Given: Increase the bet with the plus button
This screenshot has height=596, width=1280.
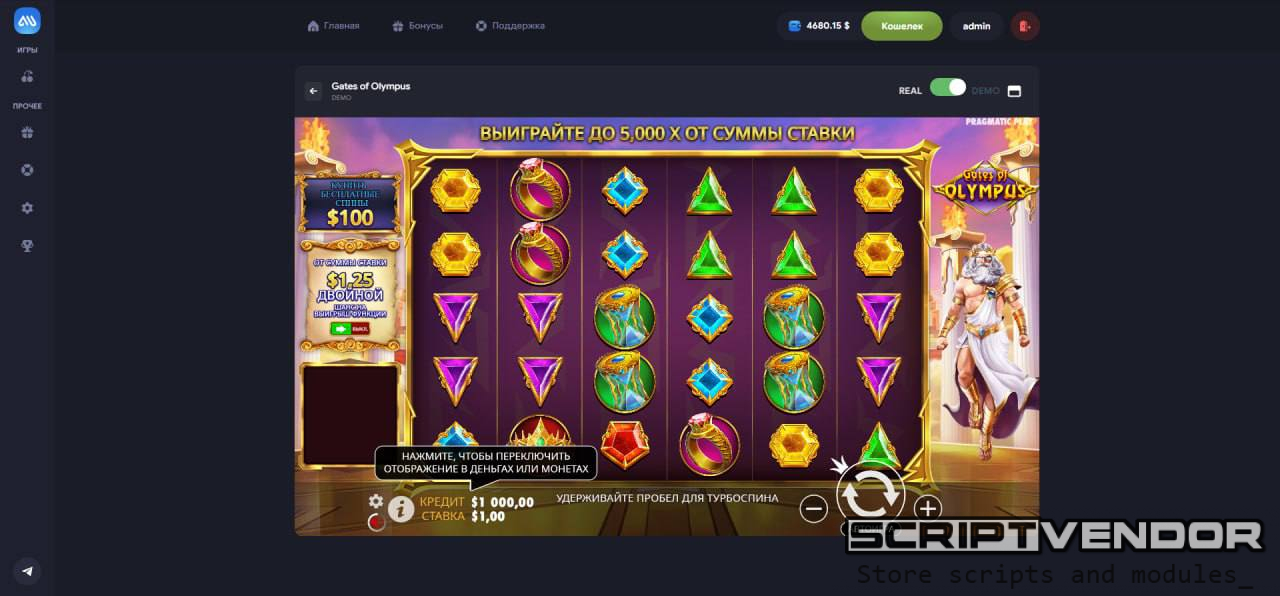Looking at the screenshot, I should (x=927, y=508).
